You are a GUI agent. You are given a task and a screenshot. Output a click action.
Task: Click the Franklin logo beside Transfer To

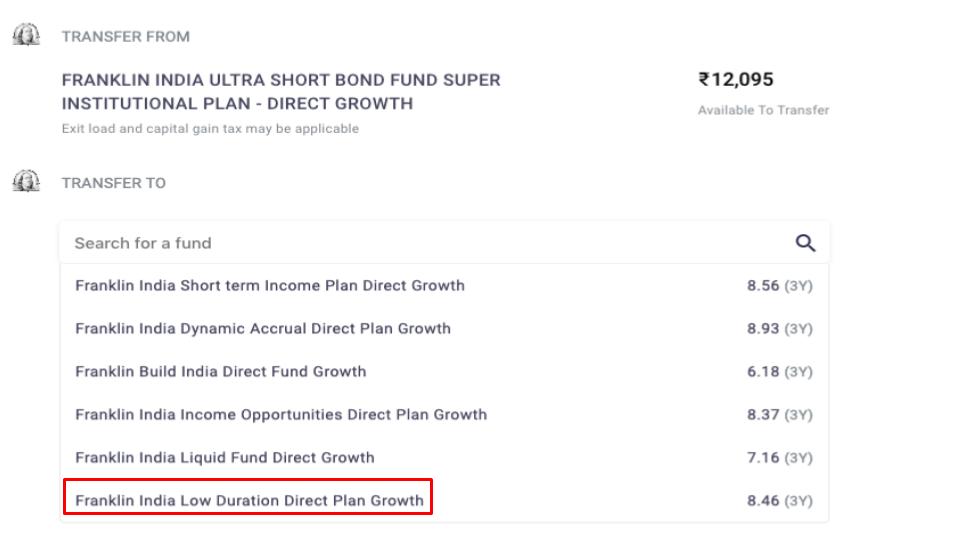coord(26,181)
